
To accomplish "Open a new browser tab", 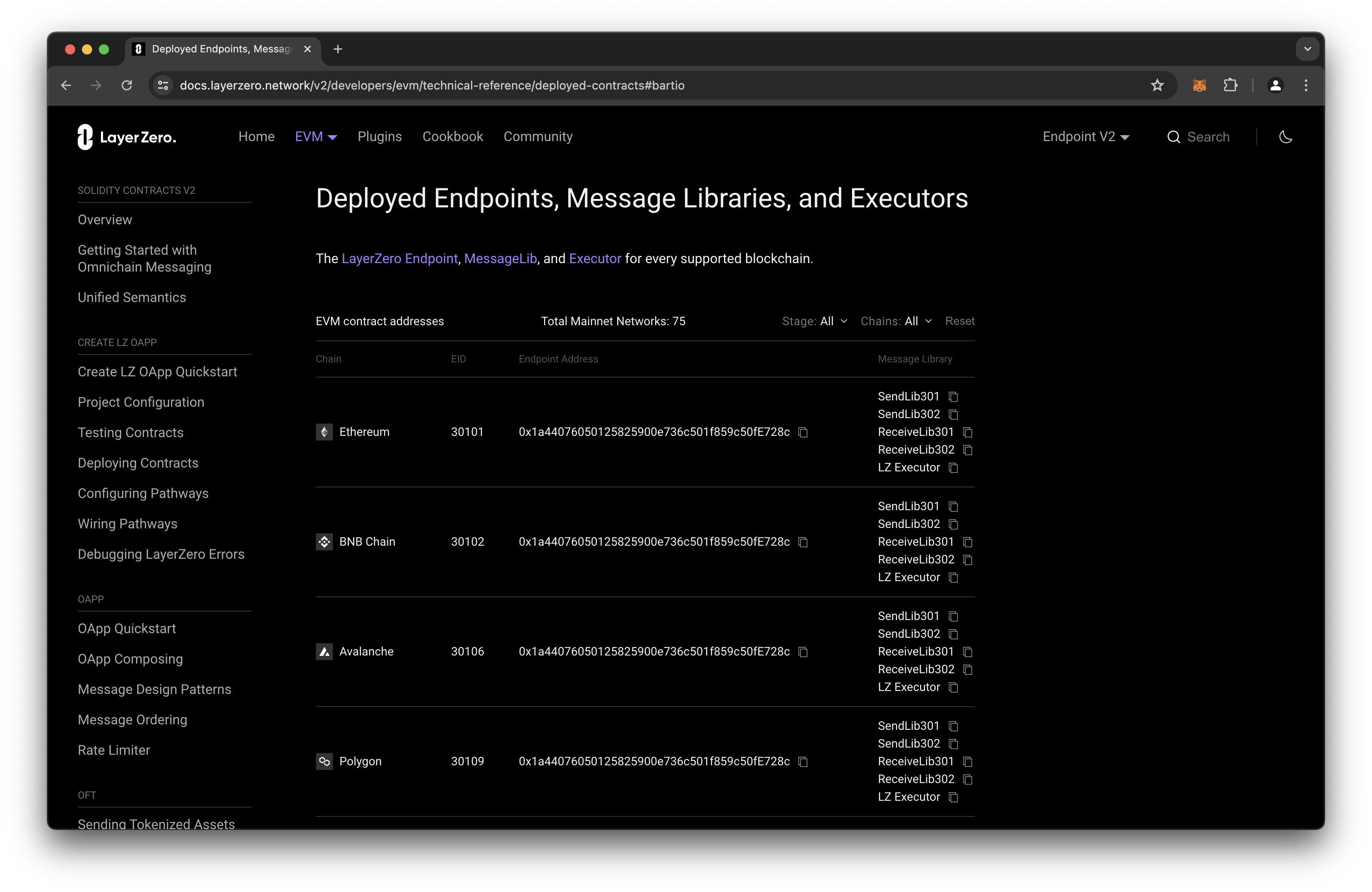I will tap(338, 49).
